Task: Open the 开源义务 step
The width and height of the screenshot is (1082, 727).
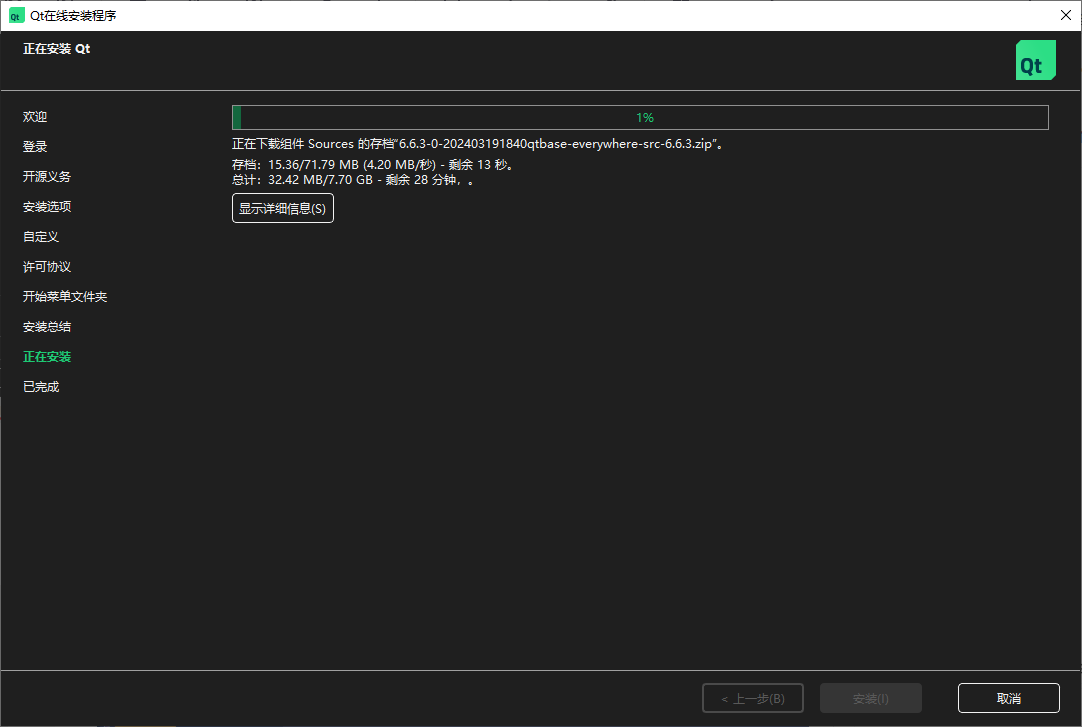Action: pyautogui.click(x=44, y=176)
